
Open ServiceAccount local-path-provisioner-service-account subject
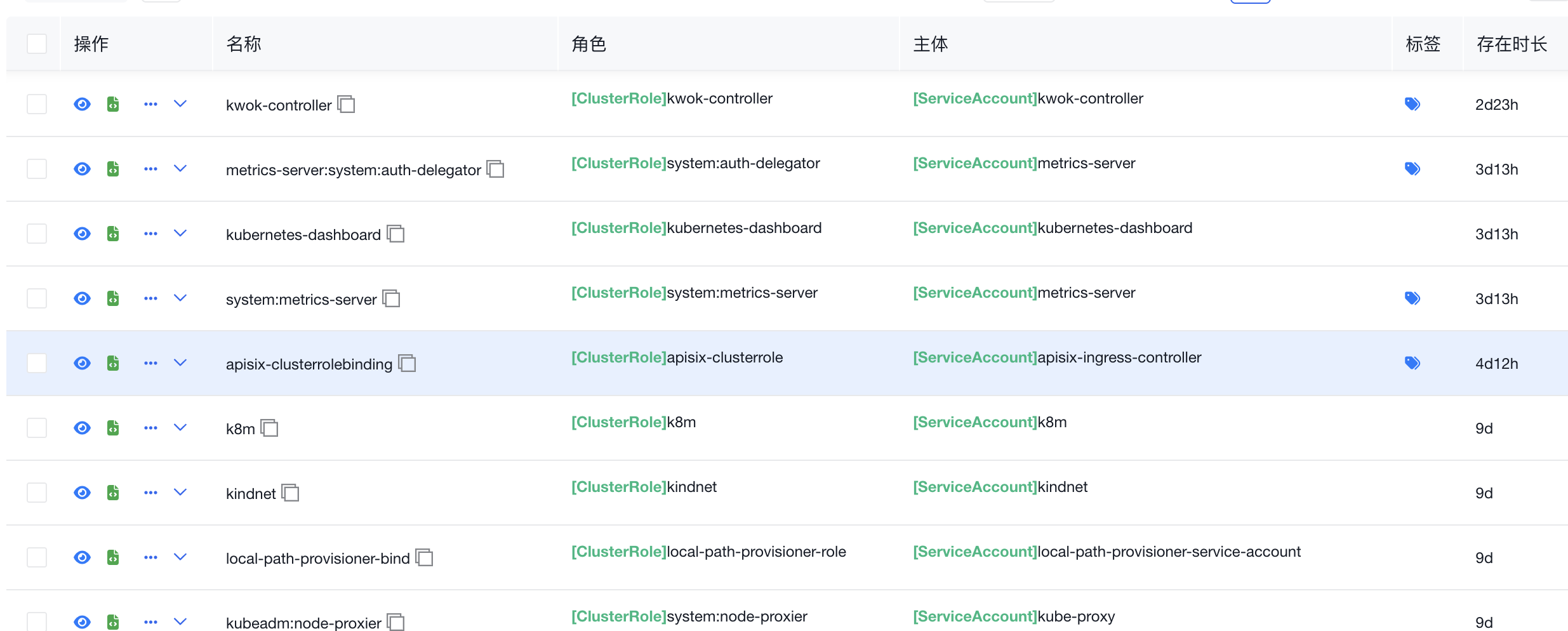pos(1107,552)
